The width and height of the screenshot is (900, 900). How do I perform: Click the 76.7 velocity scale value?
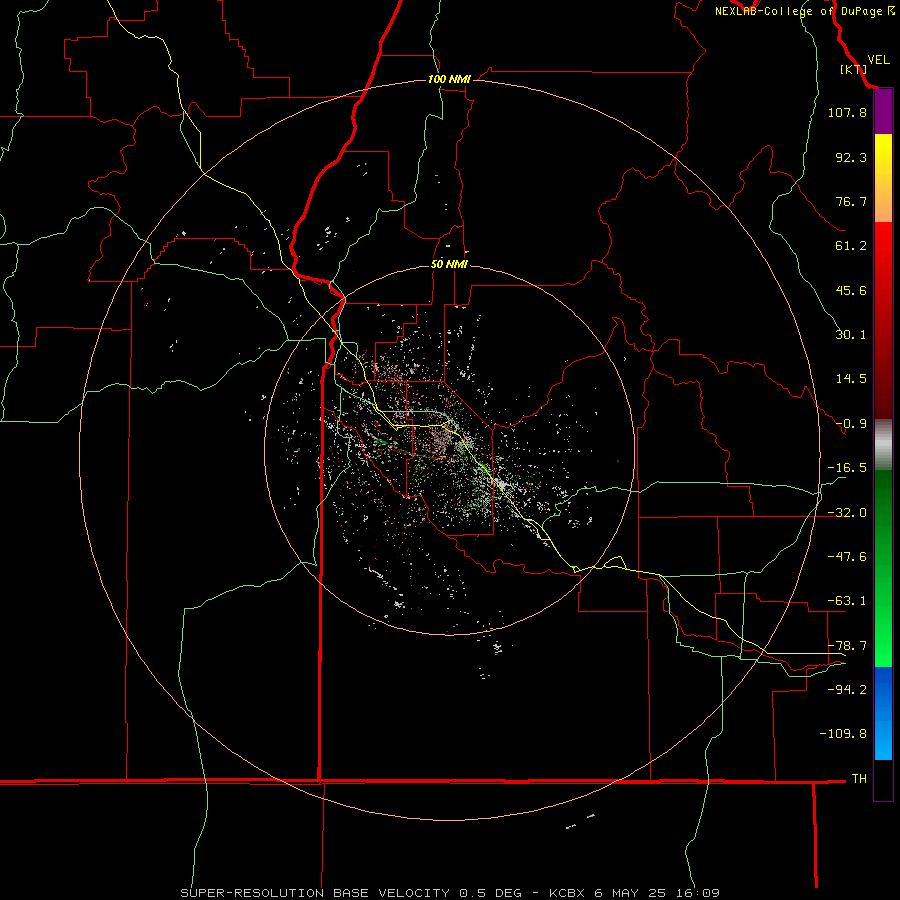click(x=851, y=201)
